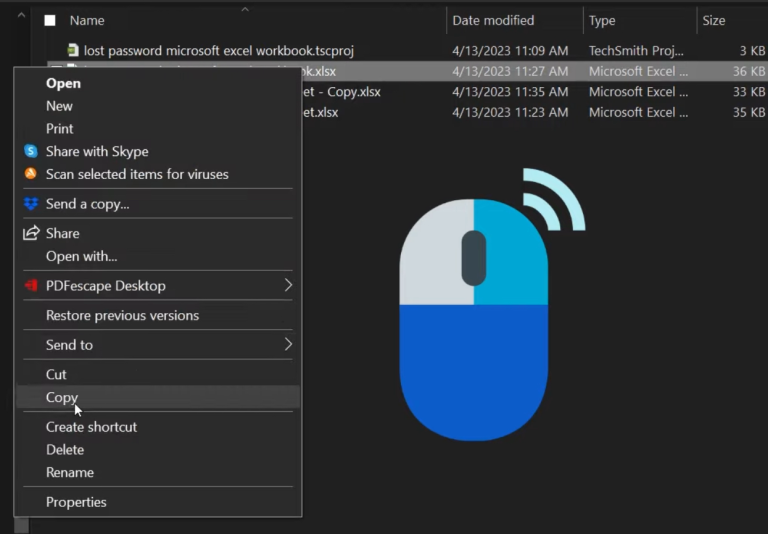Click the Skype icon in context menu
Image resolution: width=768 pixels, height=534 pixels.
(31, 152)
